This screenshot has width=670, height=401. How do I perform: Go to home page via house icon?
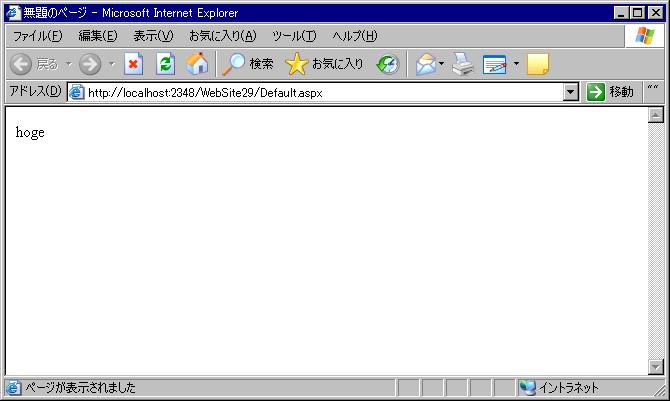pyautogui.click(x=197, y=64)
